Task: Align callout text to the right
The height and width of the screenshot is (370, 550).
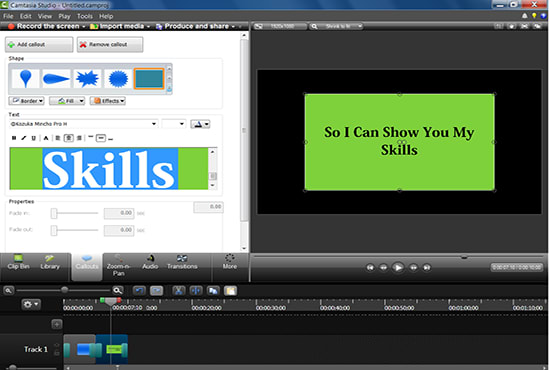Action: click(x=80, y=138)
